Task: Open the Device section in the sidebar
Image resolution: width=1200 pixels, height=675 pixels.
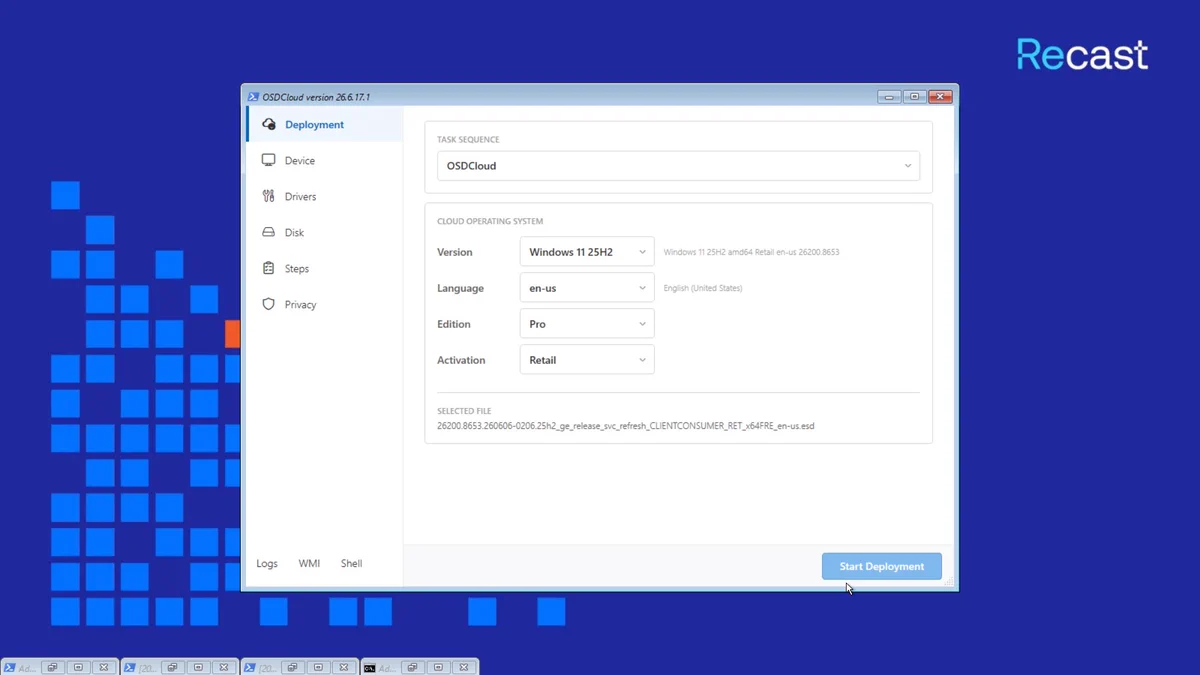Action: (x=324, y=161)
